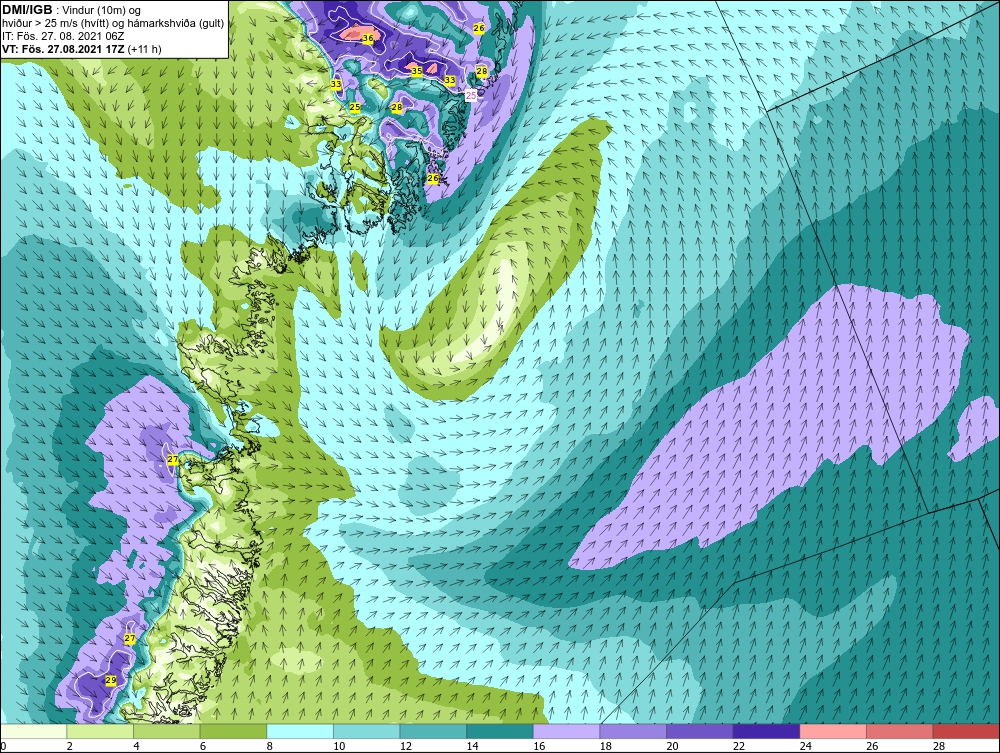This screenshot has height=753, width=1000.
Task: Click the gust label 33 beside the 35 label
Action: pyautogui.click(x=450, y=80)
